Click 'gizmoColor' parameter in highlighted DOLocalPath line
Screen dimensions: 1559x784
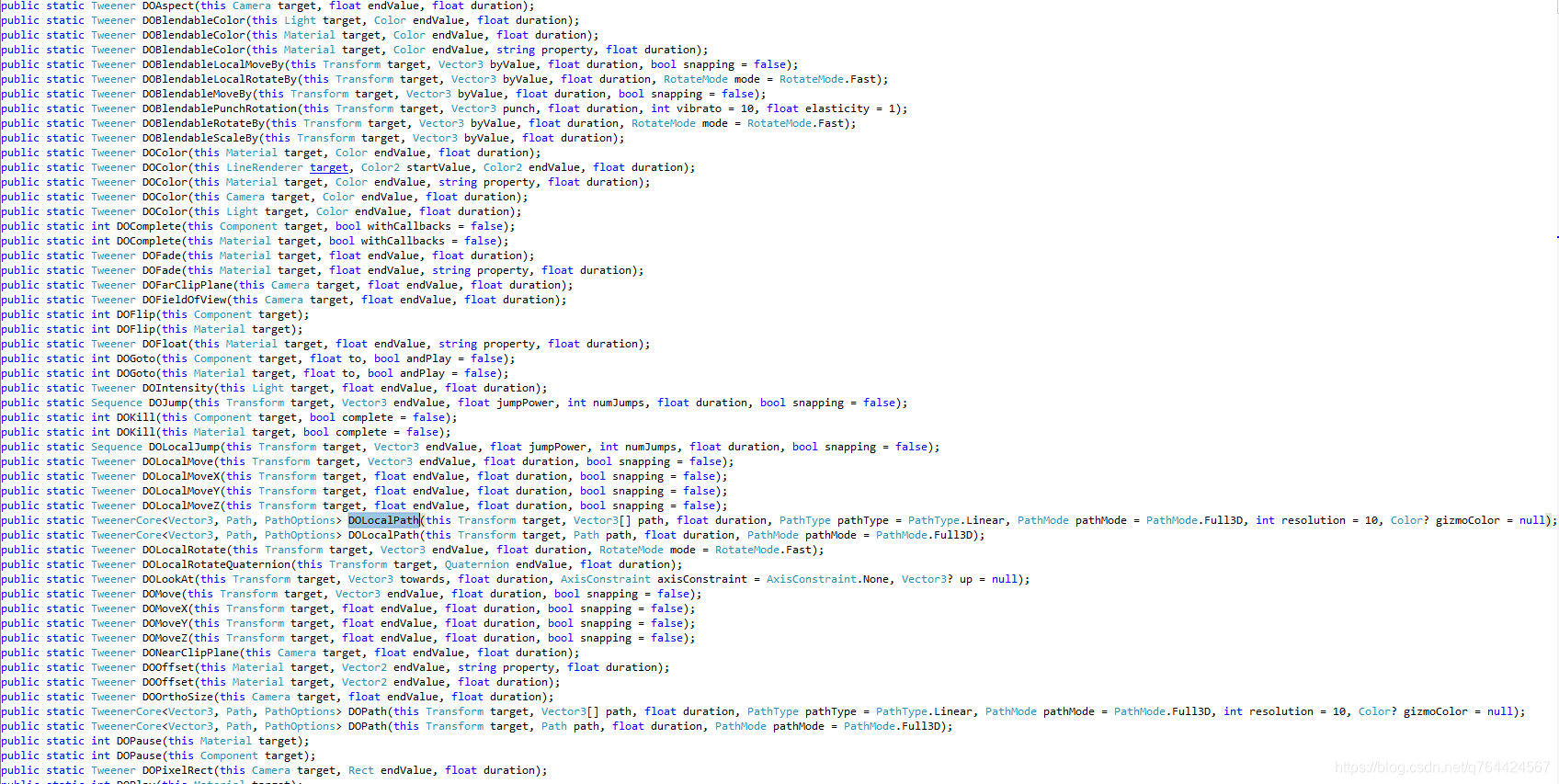click(1467, 520)
